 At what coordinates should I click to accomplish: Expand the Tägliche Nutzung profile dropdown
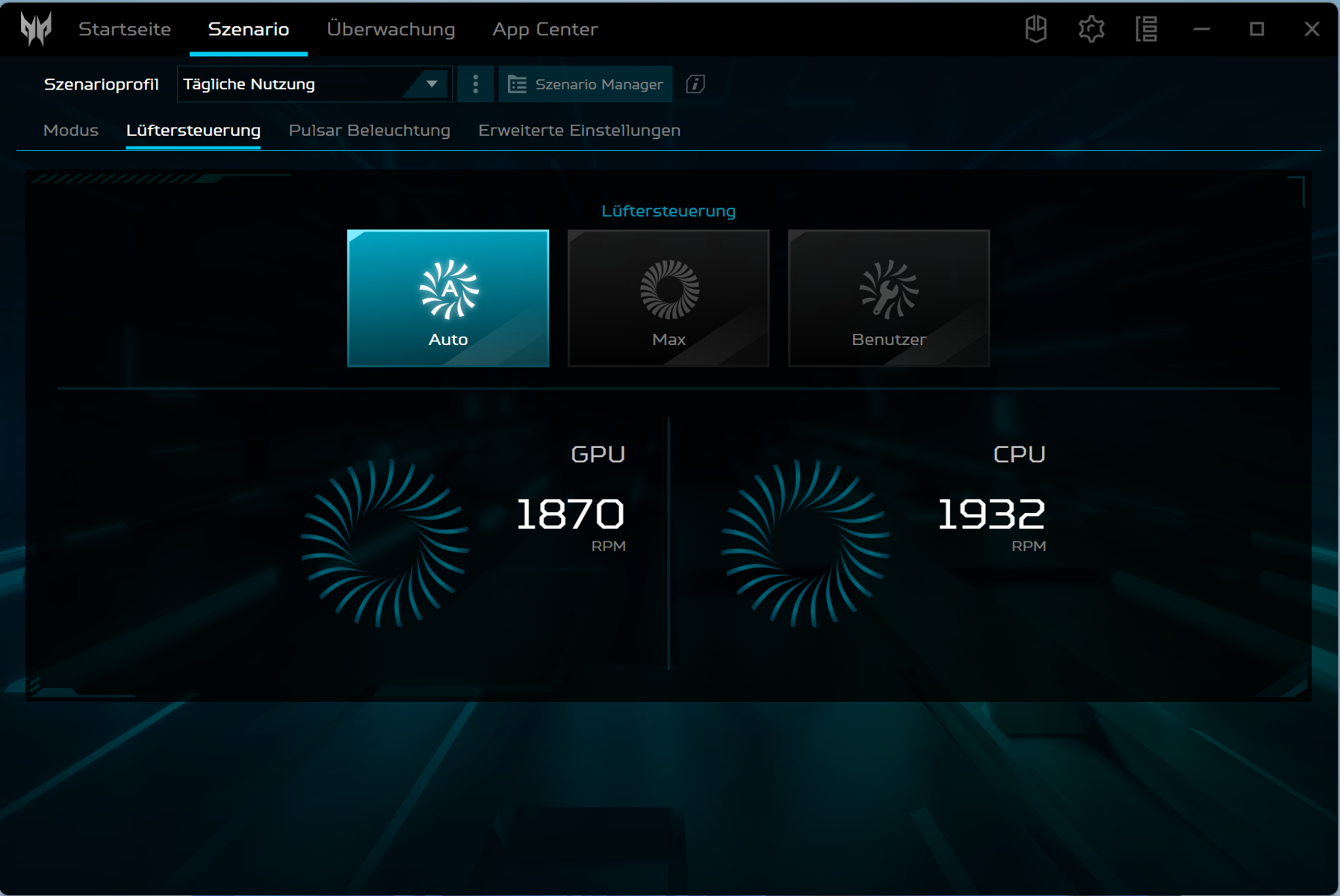(314, 84)
